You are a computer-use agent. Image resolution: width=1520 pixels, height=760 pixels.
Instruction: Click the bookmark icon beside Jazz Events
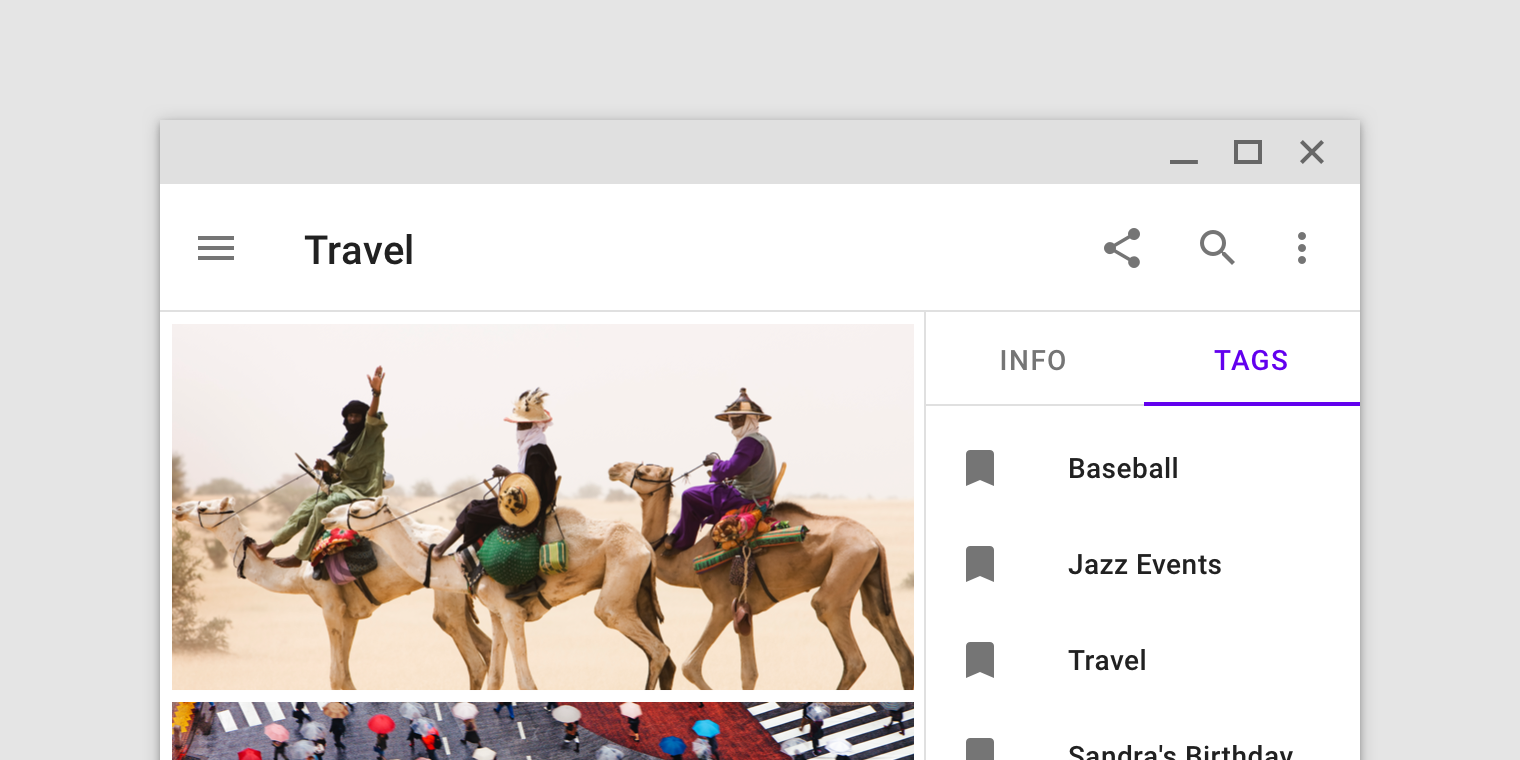pos(980,564)
